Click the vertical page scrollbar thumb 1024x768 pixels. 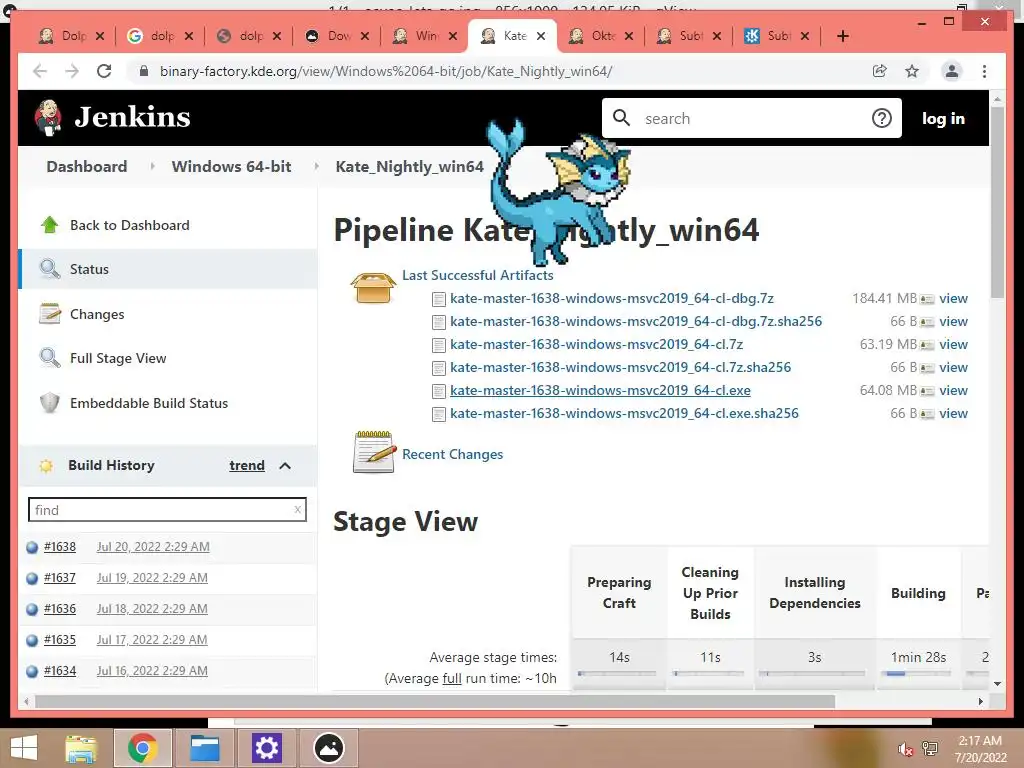(x=997, y=202)
